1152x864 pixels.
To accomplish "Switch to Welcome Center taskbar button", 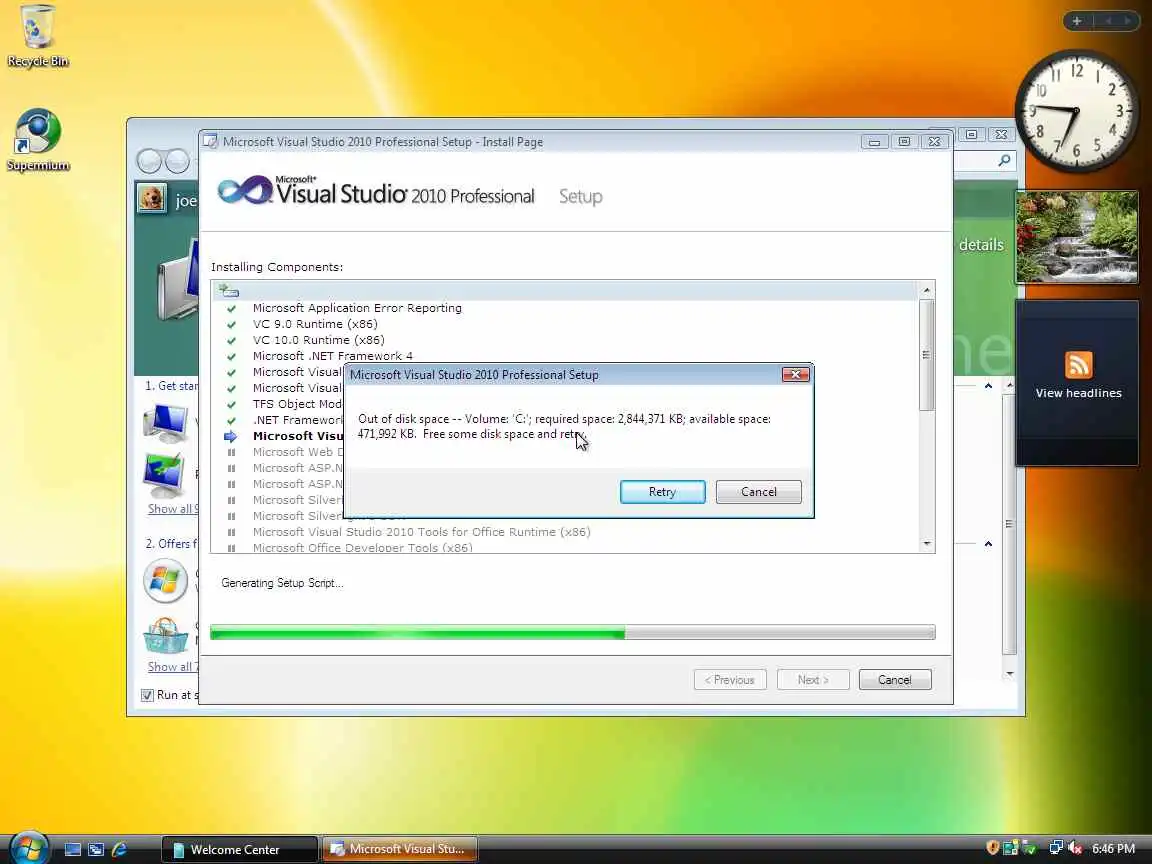I will click(240, 849).
